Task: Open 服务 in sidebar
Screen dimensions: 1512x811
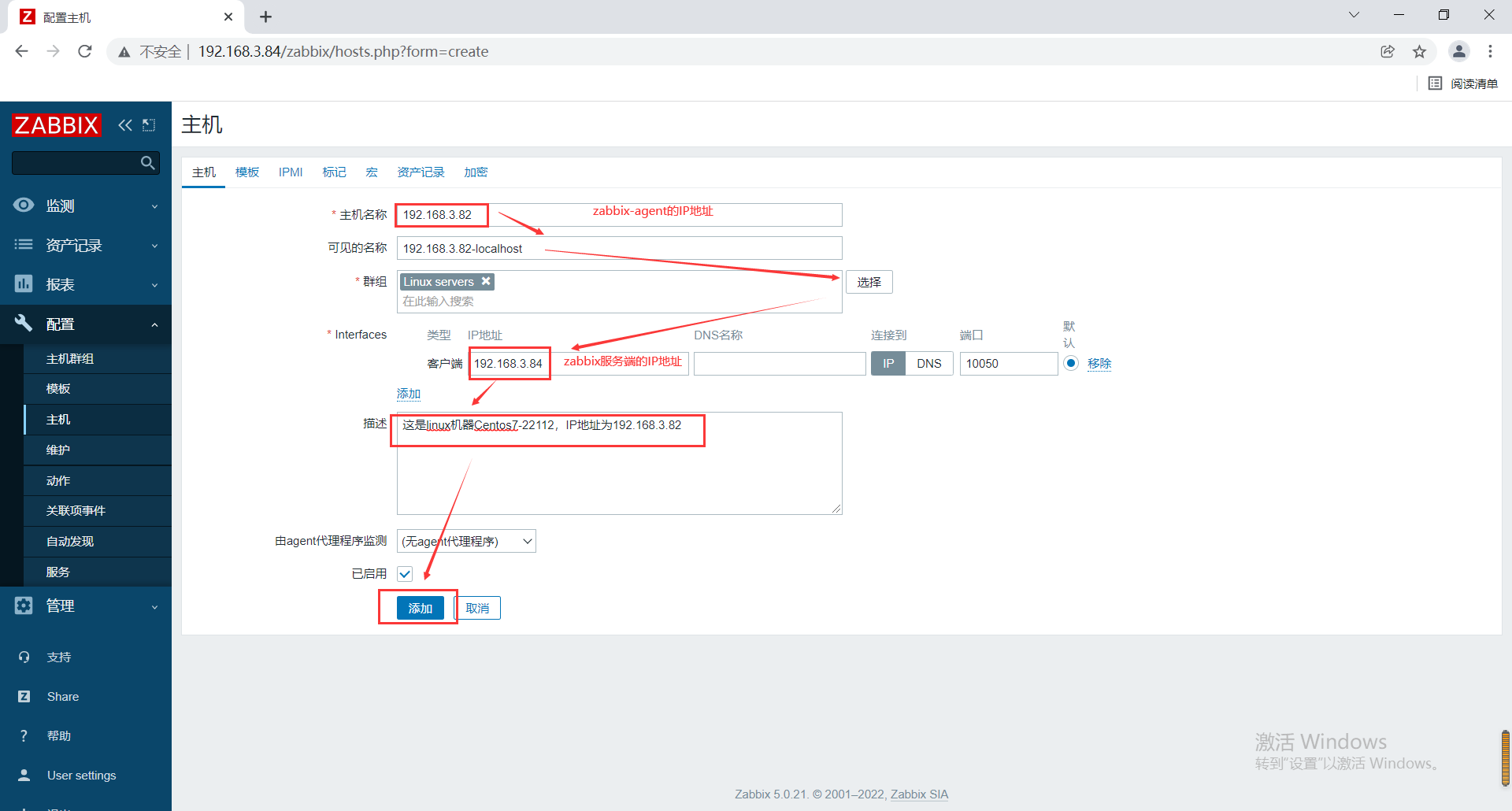Action: click(x=98, y=572)
